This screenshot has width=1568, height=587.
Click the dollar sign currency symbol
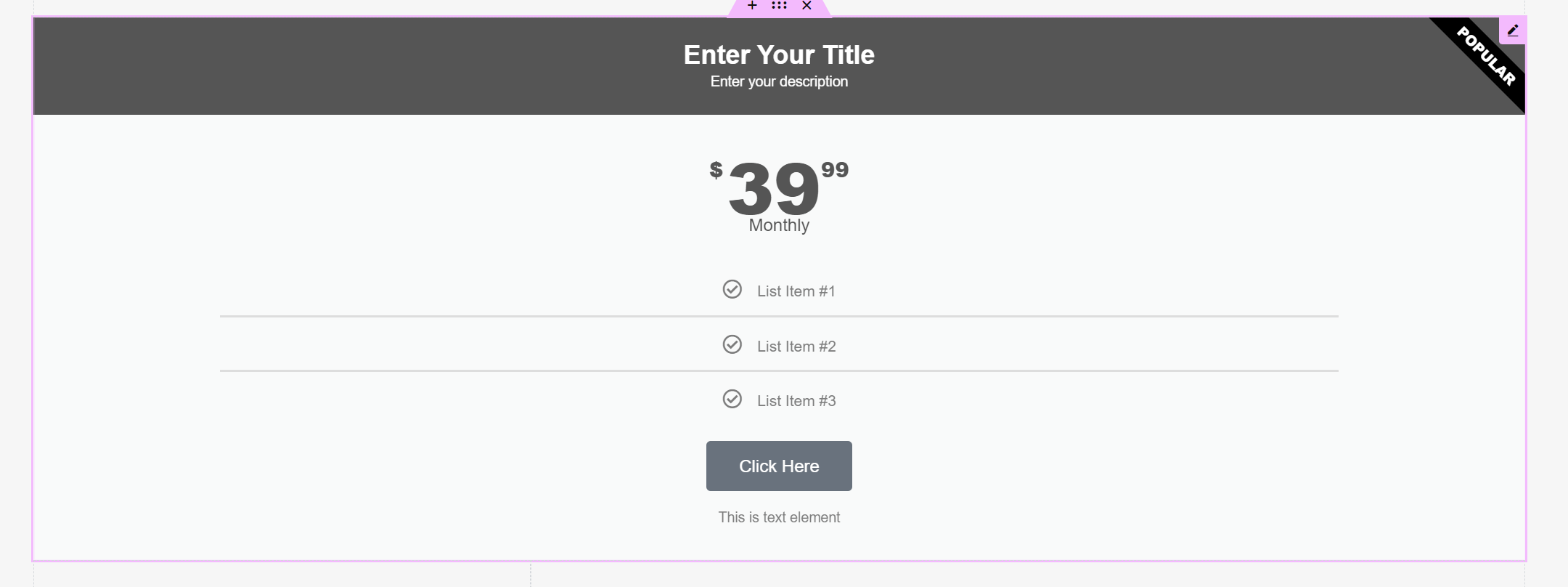point(715,169)
